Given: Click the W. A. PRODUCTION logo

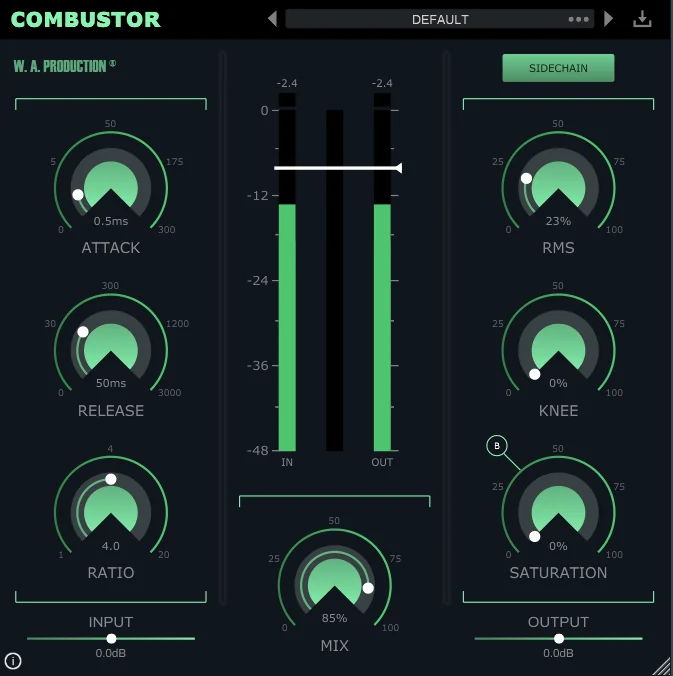Looking at the screenshot, I should coord(65,66).
